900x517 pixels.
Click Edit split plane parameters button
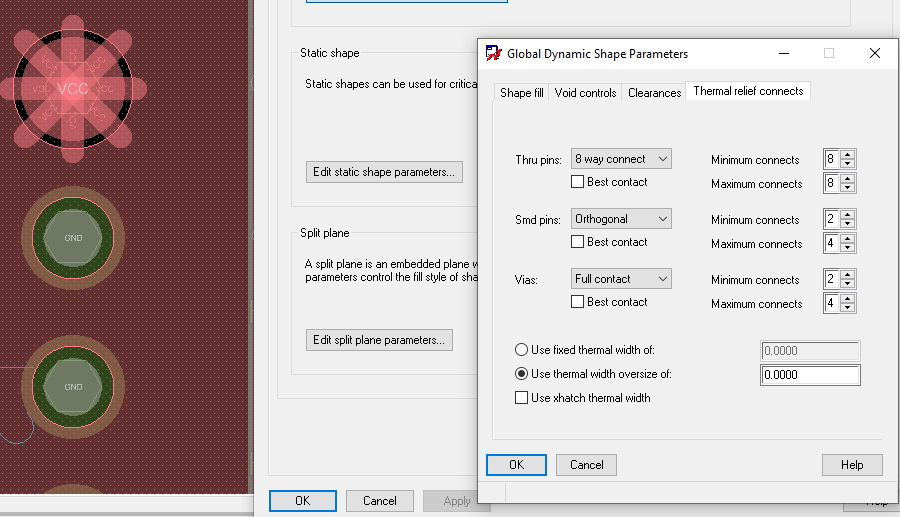pos(379,340)
